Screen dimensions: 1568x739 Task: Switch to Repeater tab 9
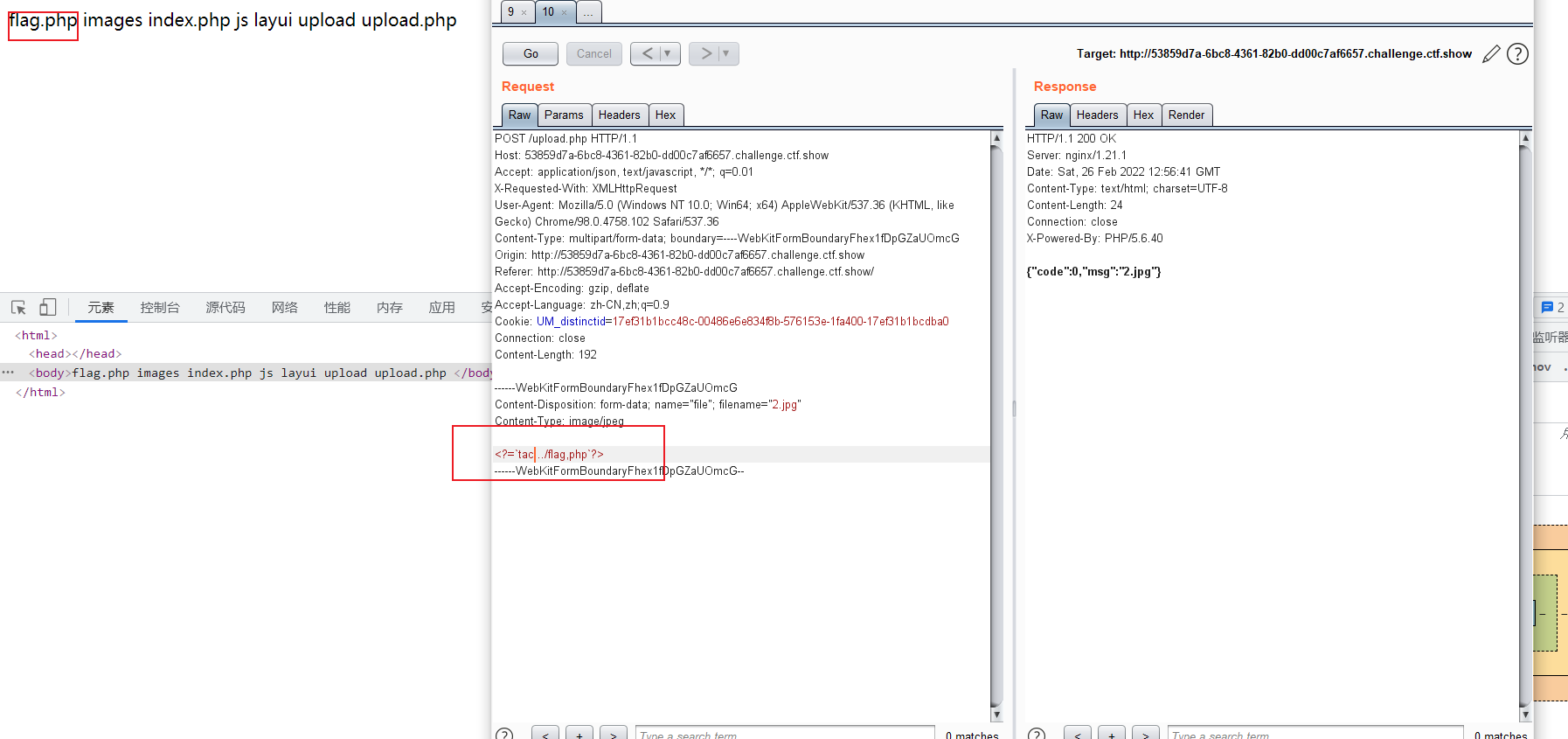(511, 11)
